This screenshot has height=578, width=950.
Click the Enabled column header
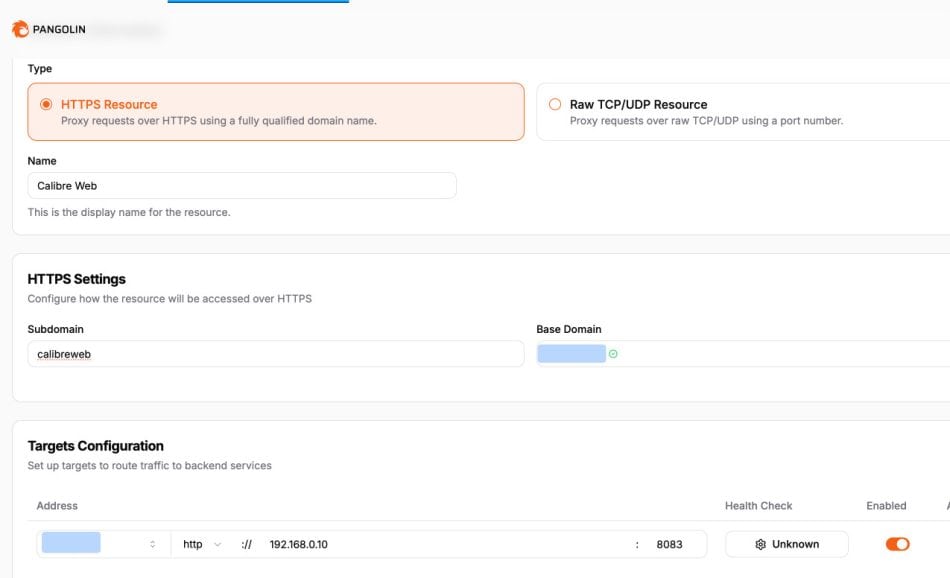coord(886,506)
